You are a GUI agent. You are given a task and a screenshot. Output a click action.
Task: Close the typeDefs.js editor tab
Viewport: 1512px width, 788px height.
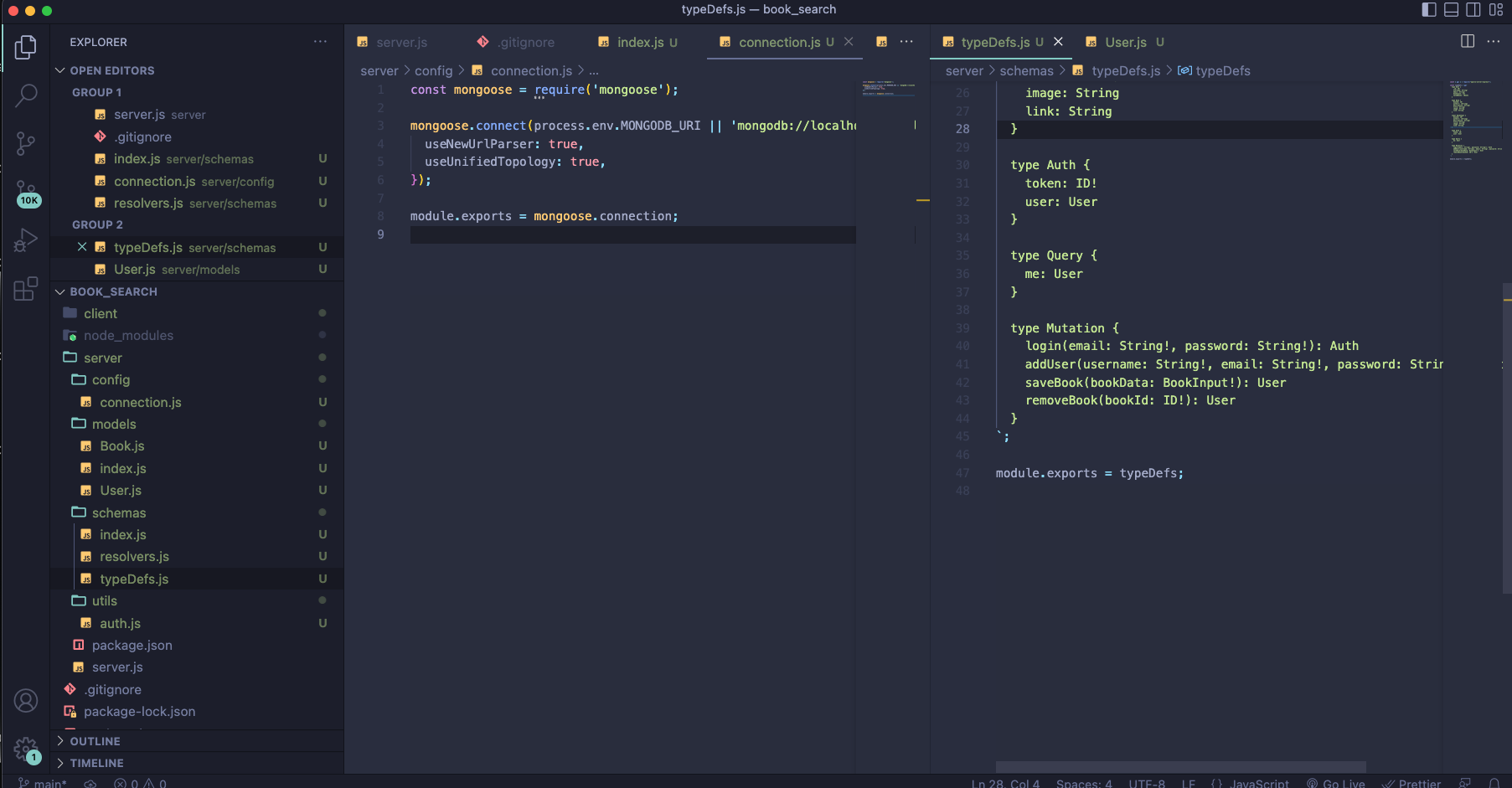tap(1058, 42)
